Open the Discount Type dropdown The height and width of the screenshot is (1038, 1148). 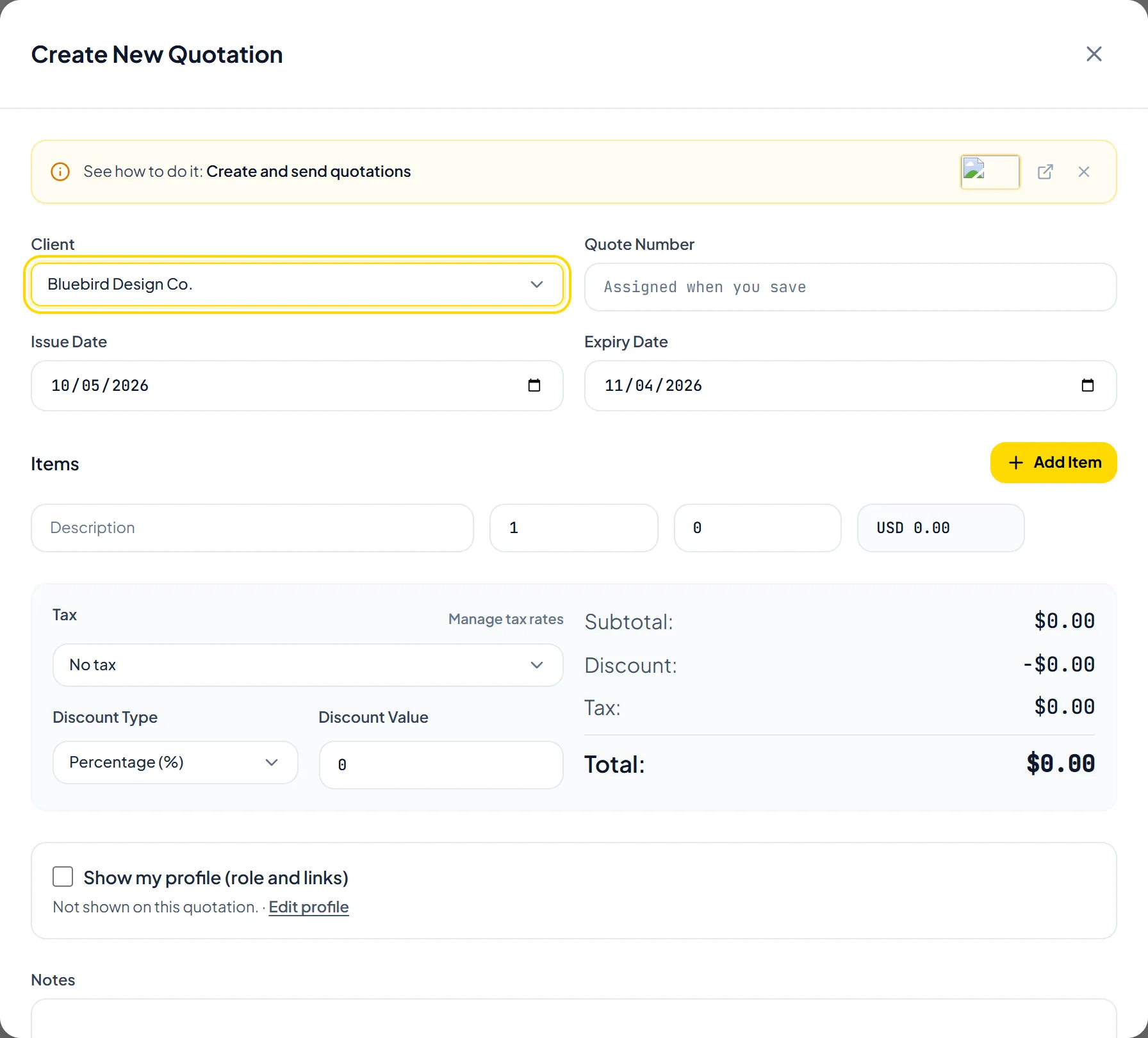176,762
